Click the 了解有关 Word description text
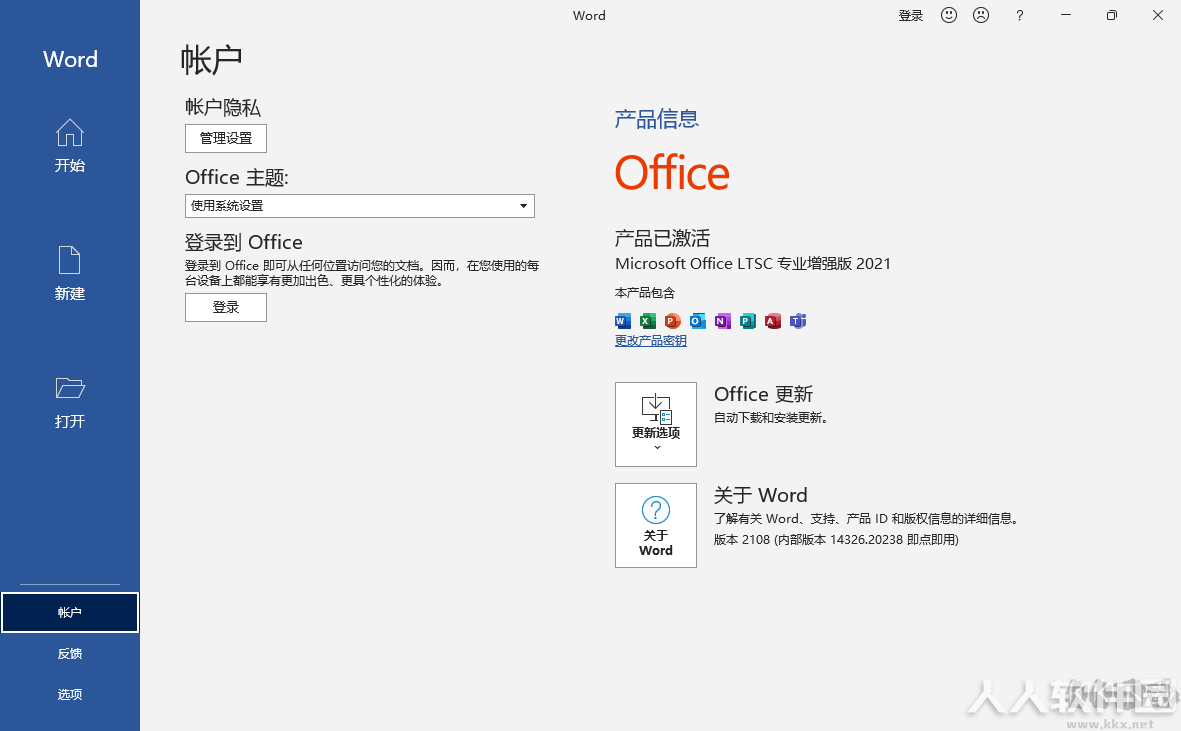This screenshot has height=731, width=1181. click(866, 519)
